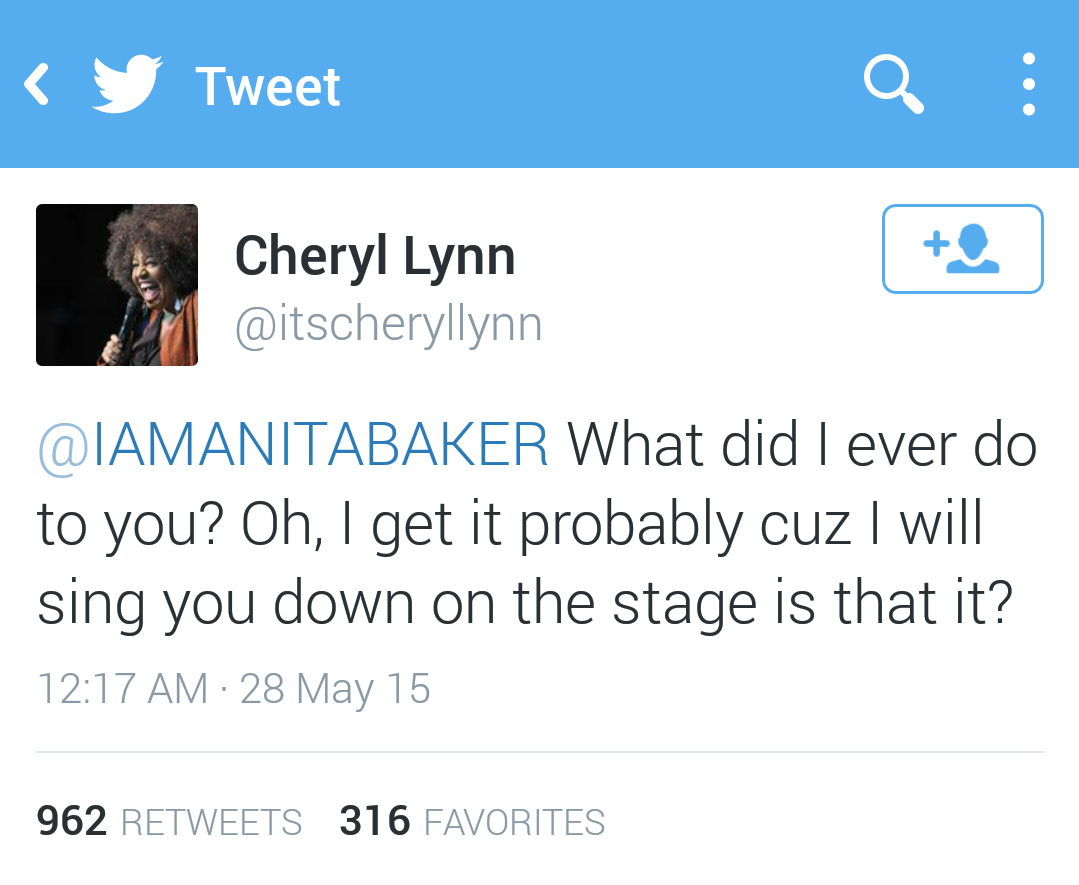Tap empty space in blue header bar
Viewport: 1079px width, 885px height.
600,85
